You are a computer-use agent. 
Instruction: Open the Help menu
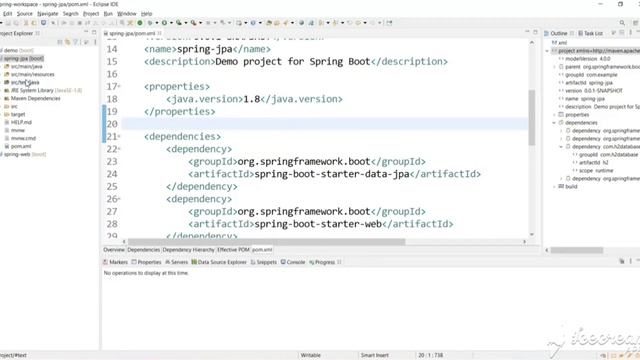tap(147, 13)
